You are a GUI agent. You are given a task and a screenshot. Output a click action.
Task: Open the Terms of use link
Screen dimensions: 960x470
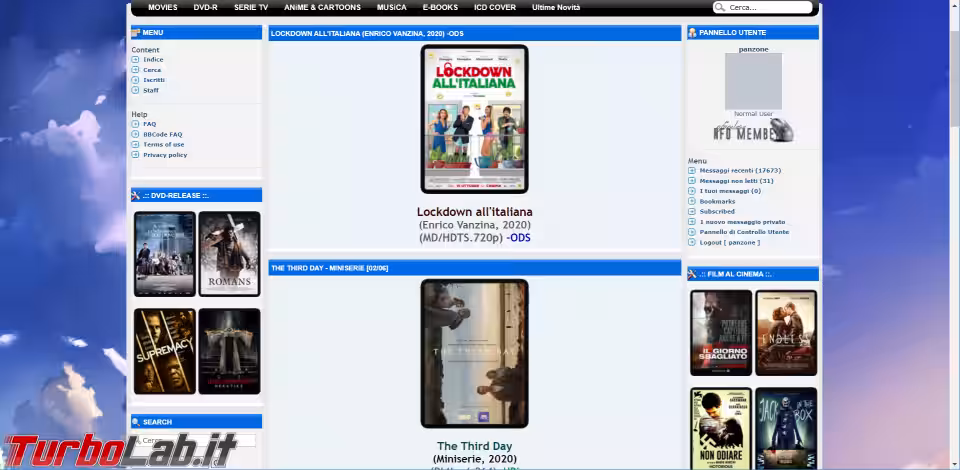[163, 144]
